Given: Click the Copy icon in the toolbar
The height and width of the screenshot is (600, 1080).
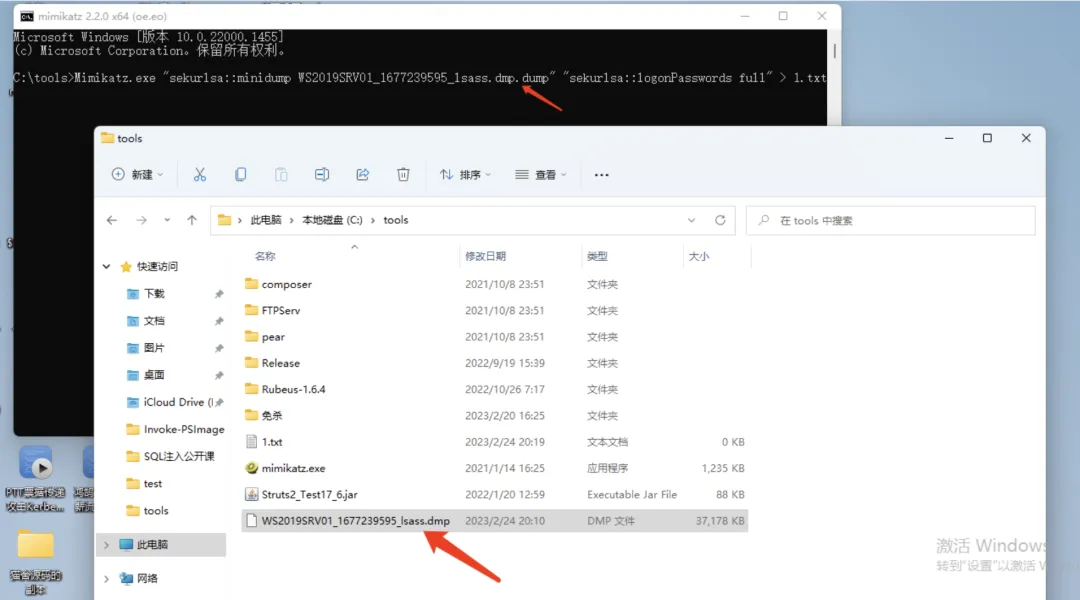Looking at the screenshot, I should (240, 174).
